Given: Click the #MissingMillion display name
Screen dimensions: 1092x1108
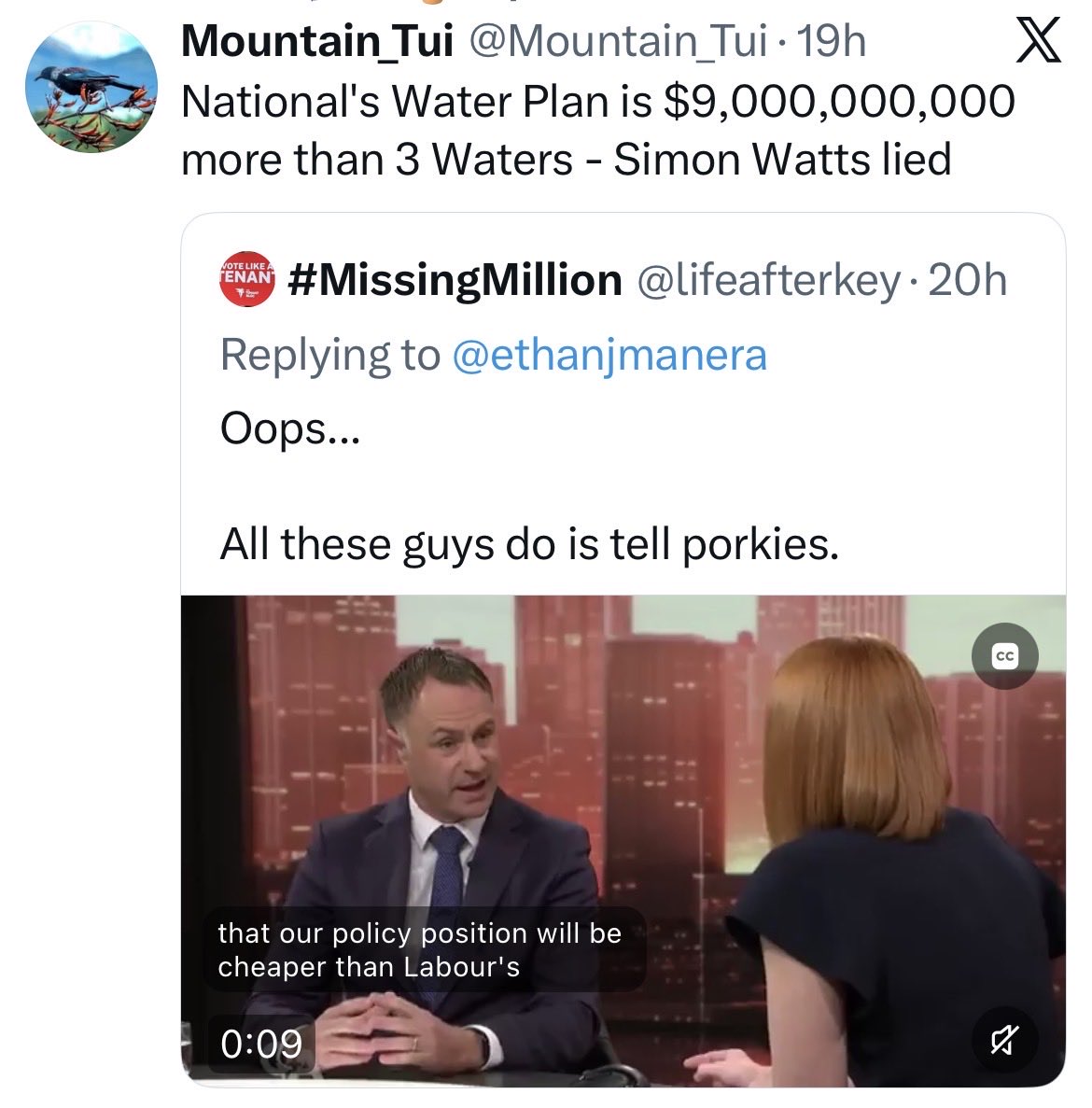Looking at the screenshot, I should pyautogui.click(x=455, y=279).
